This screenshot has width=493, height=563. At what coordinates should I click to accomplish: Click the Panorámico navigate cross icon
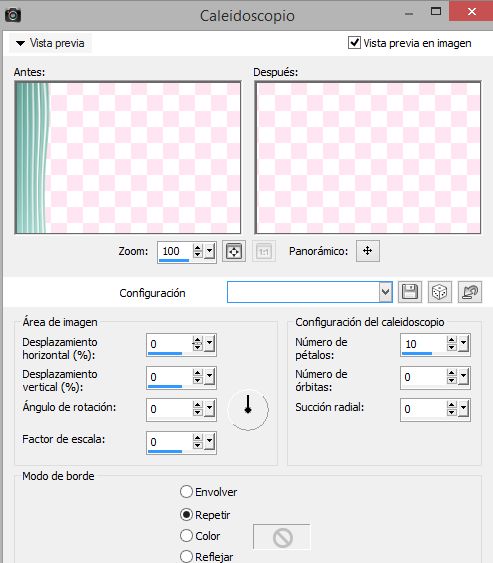click(368, 251)
